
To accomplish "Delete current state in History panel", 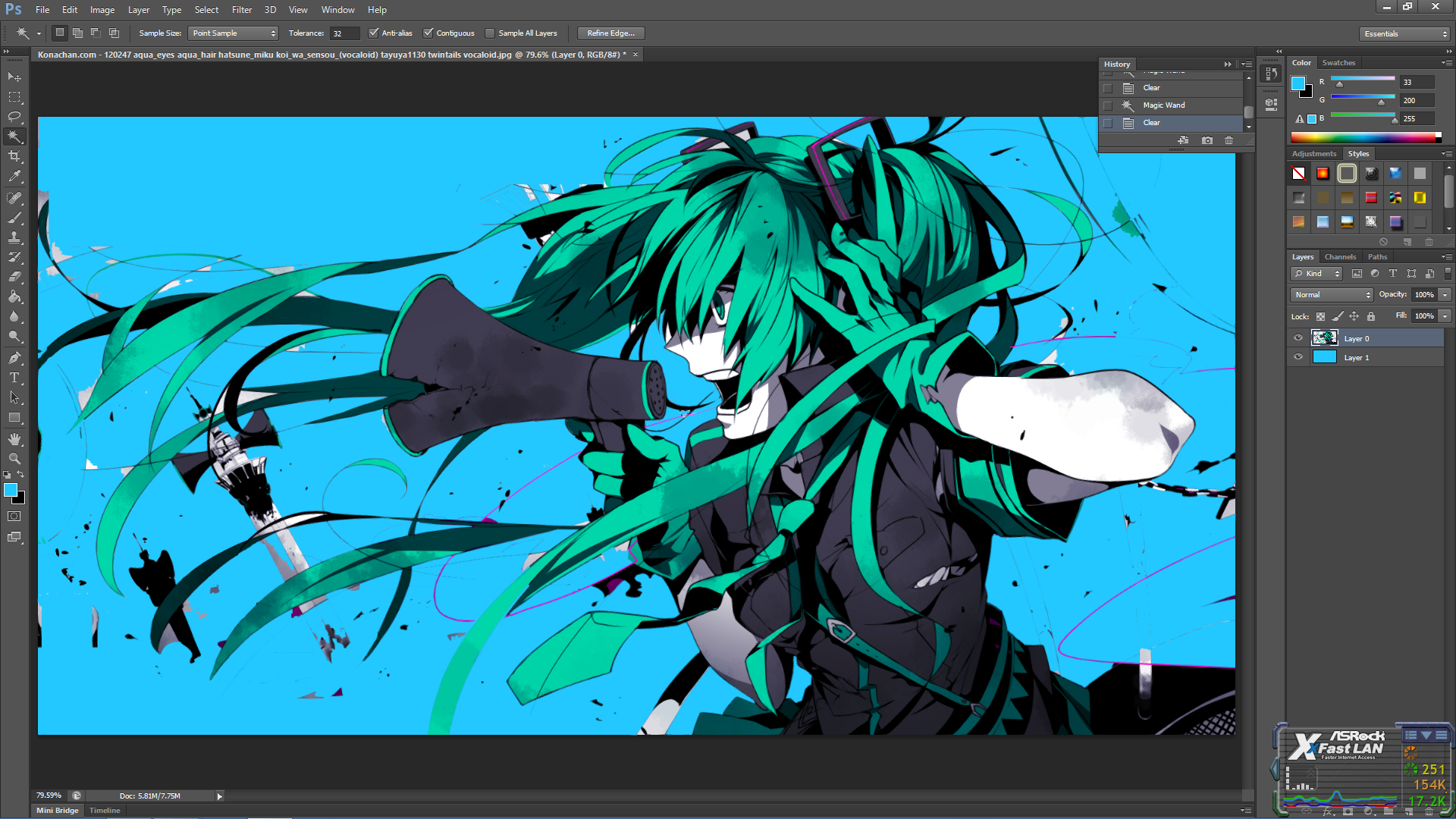I will [x=1228, y=140].
